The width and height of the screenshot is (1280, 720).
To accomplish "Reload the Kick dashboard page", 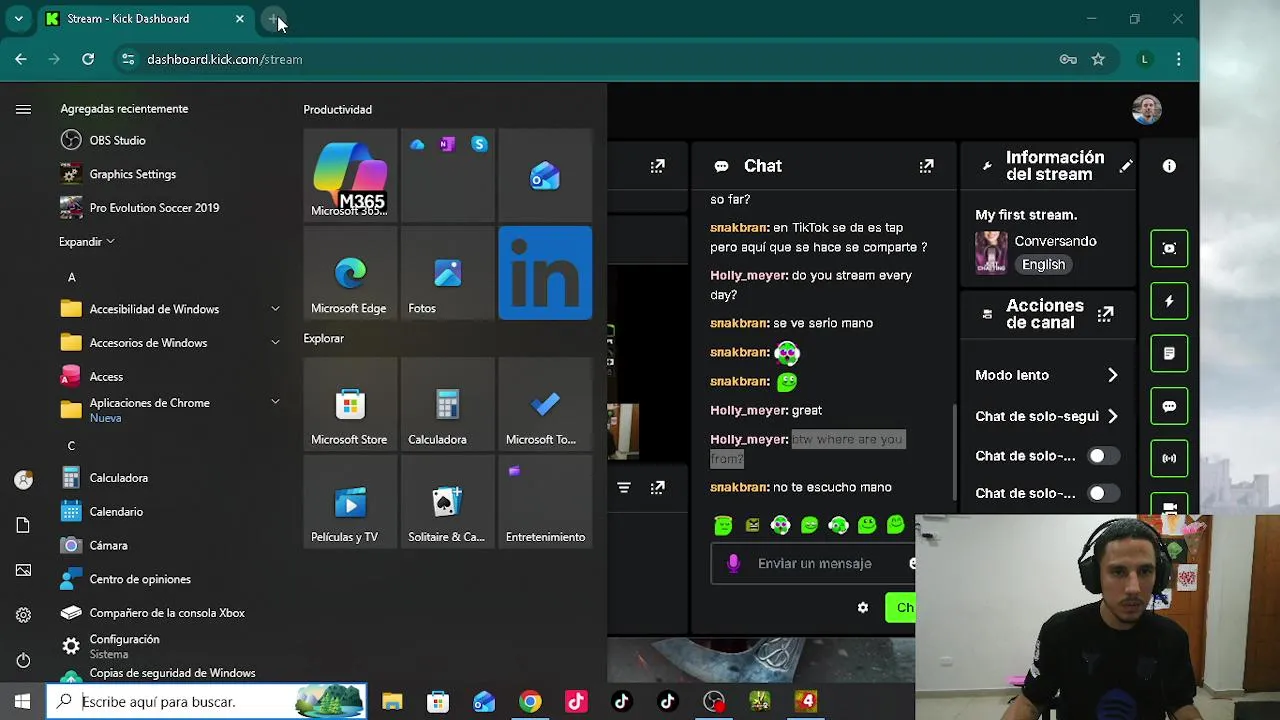I will click(88, 59).
